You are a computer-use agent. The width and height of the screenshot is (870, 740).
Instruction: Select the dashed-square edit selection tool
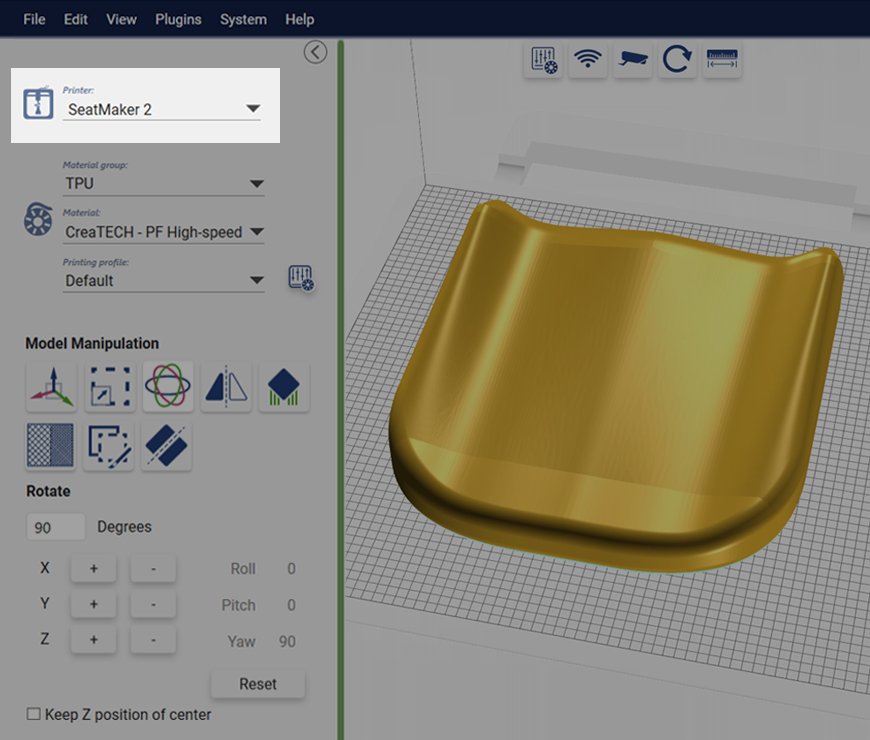(109, 445)
